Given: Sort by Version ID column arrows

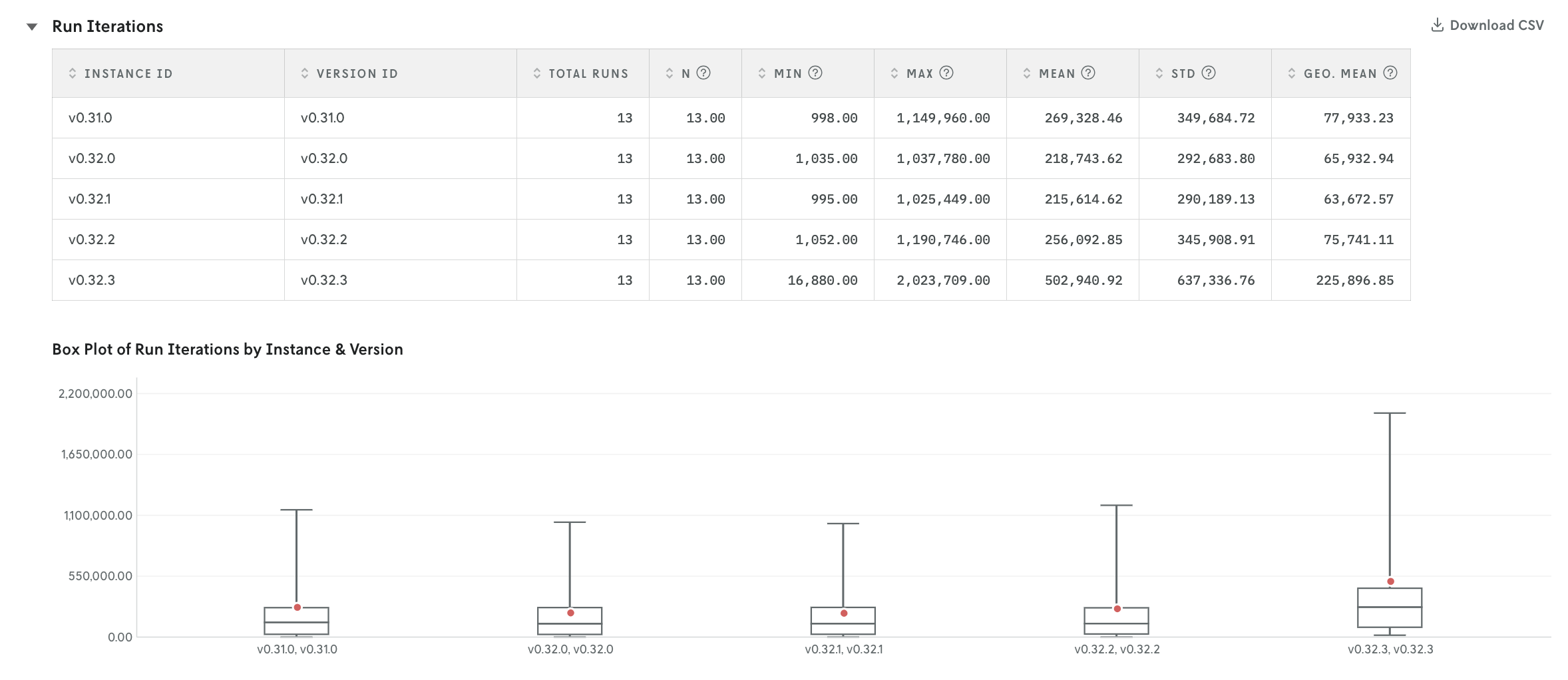Looking at the screenshot, I should [x=305, y=73].
